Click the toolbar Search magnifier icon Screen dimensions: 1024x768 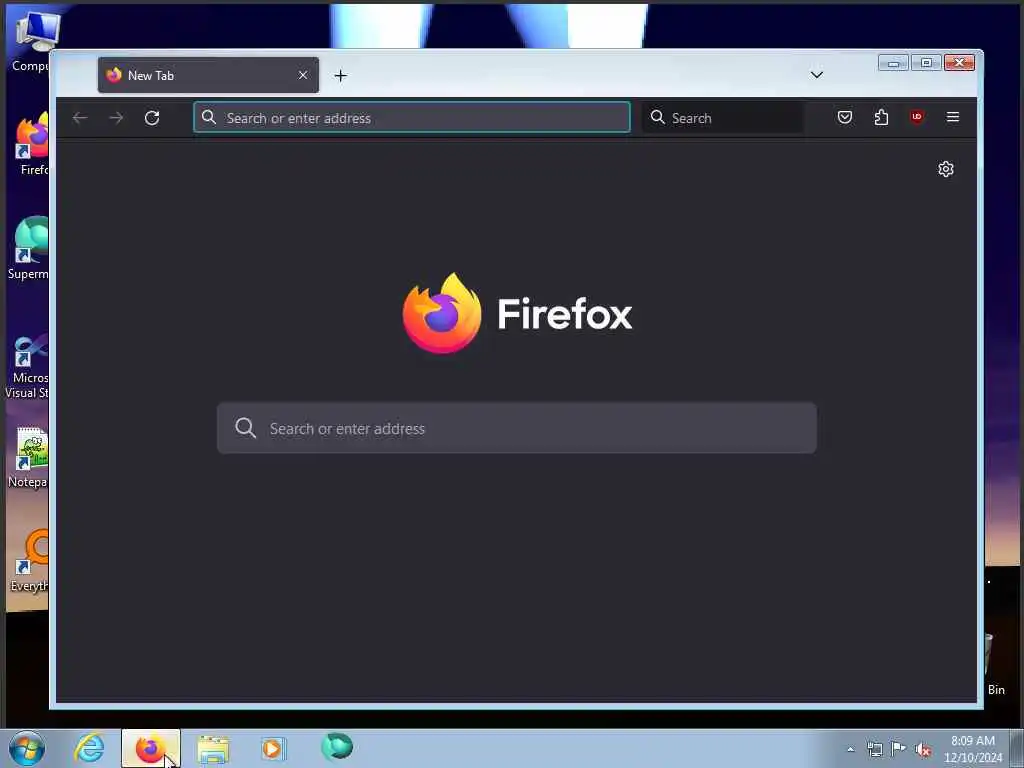pos(658,117)
